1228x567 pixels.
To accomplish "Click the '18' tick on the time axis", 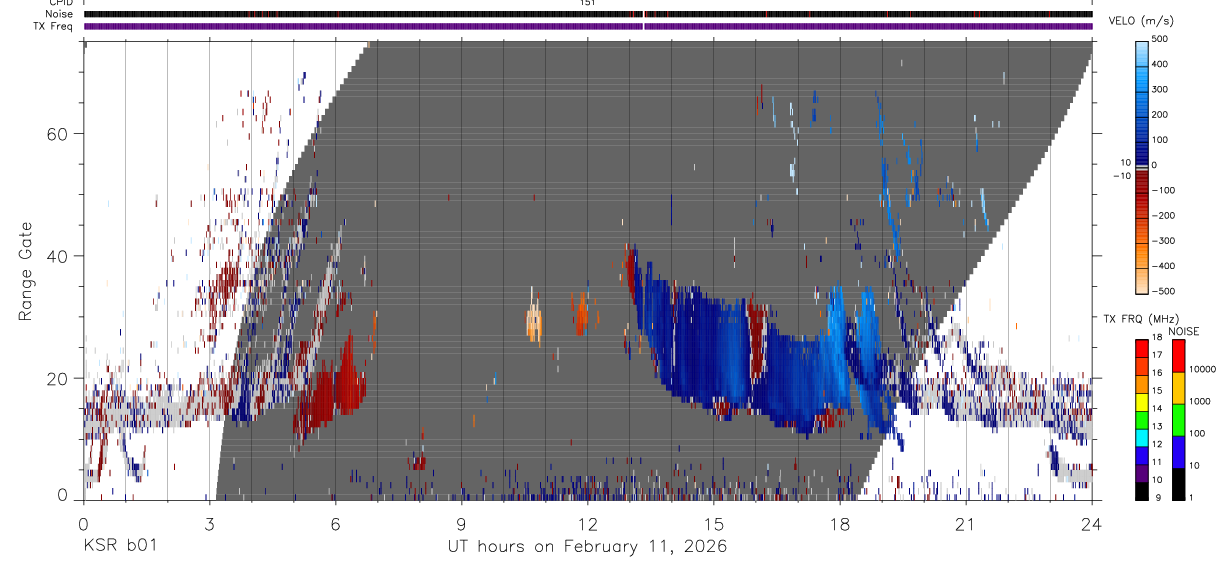I will tap(840, 524).
